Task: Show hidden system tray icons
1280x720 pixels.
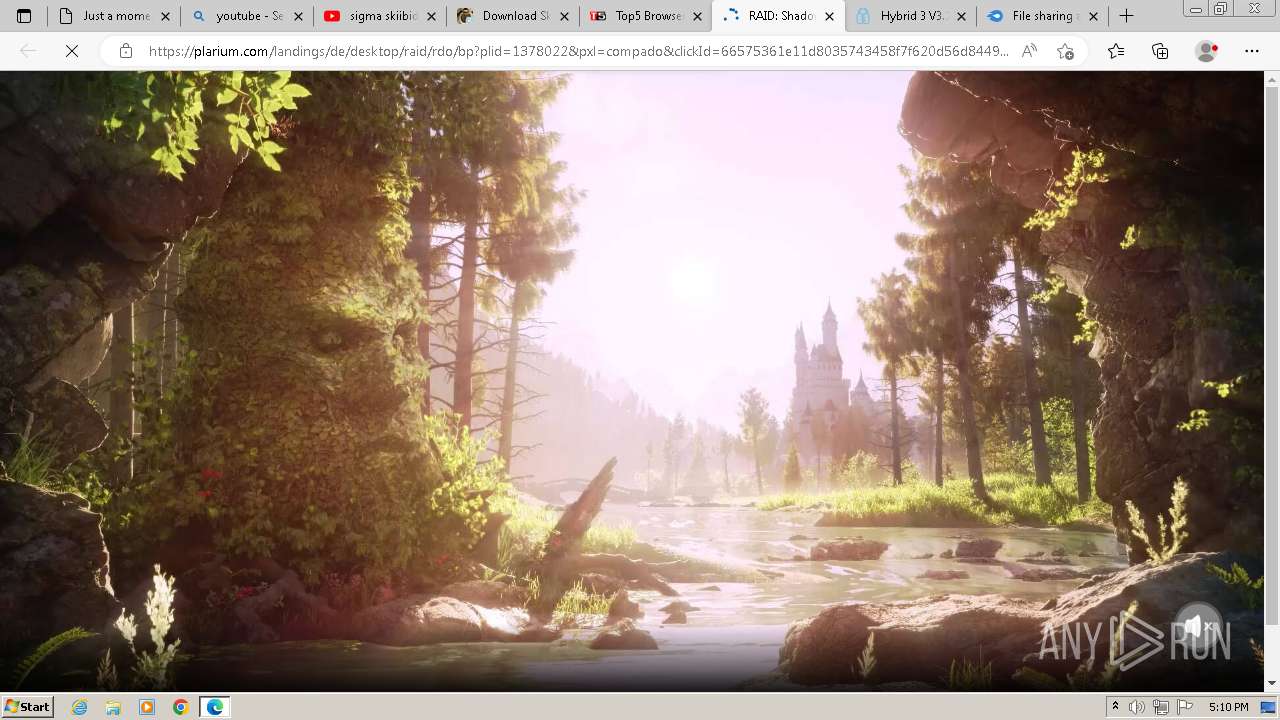Action: click(x=1115, y=707)
